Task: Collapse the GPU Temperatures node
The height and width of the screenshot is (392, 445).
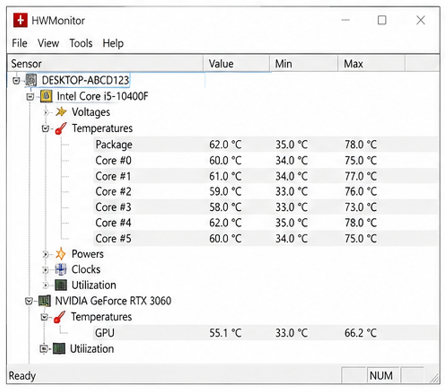Action: [44, 317]
